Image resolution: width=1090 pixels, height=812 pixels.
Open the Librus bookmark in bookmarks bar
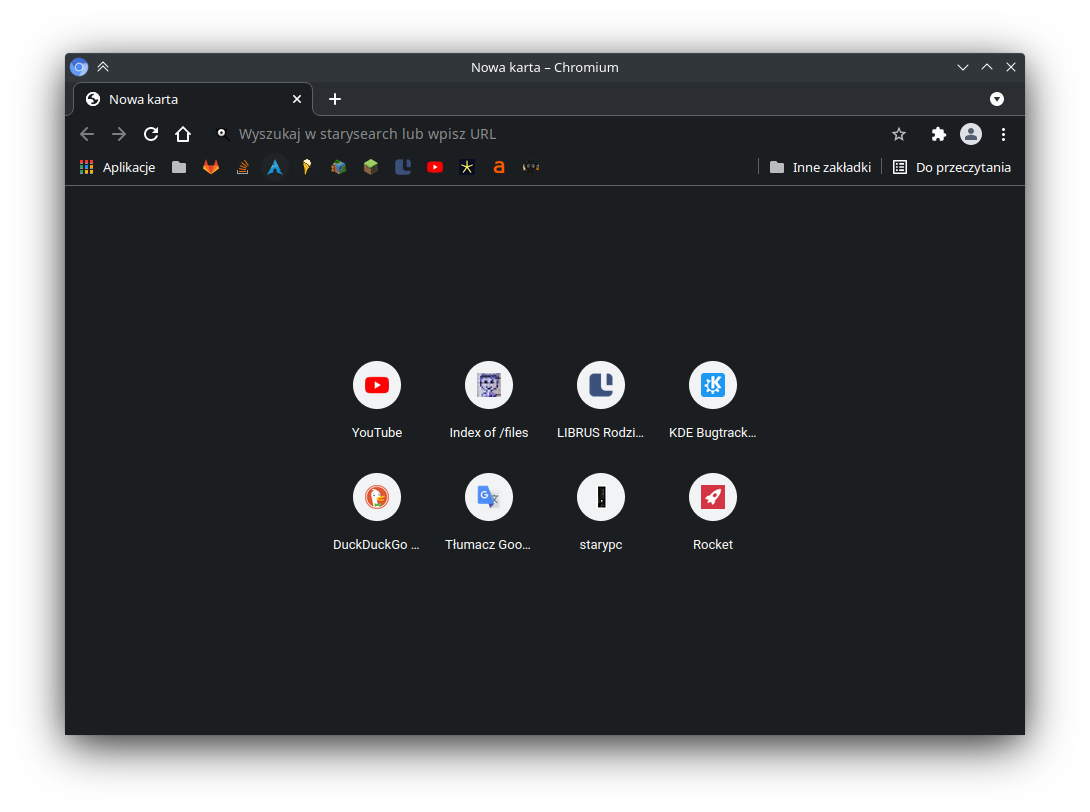(403, 167)
